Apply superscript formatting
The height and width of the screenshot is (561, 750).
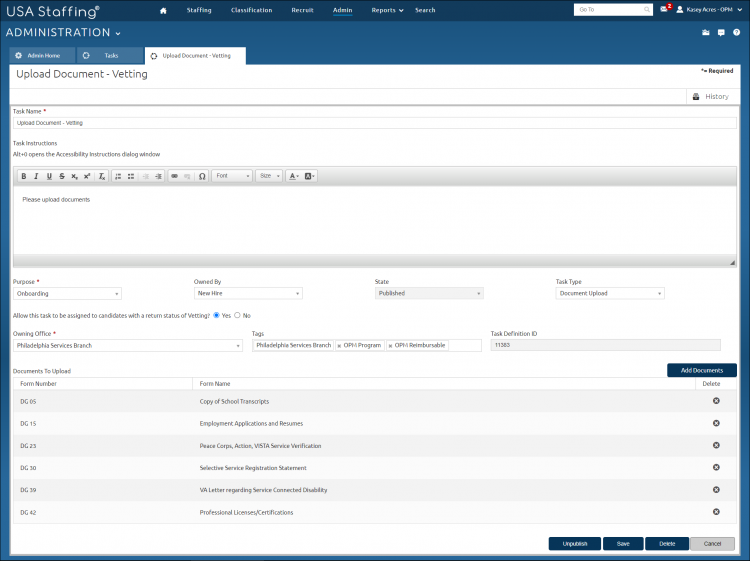tap(87, 176)
